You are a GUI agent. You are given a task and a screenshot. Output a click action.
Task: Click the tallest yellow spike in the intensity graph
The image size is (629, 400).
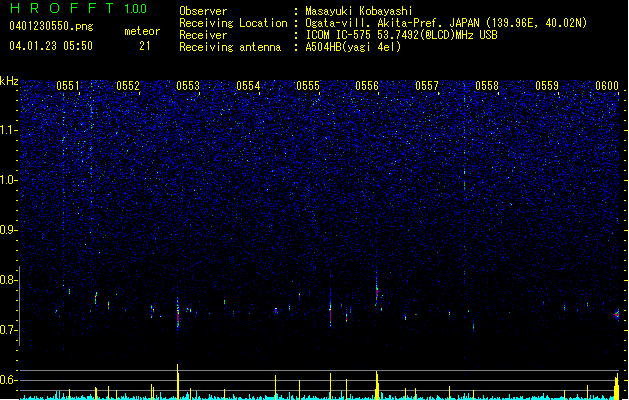click(178, 381)
